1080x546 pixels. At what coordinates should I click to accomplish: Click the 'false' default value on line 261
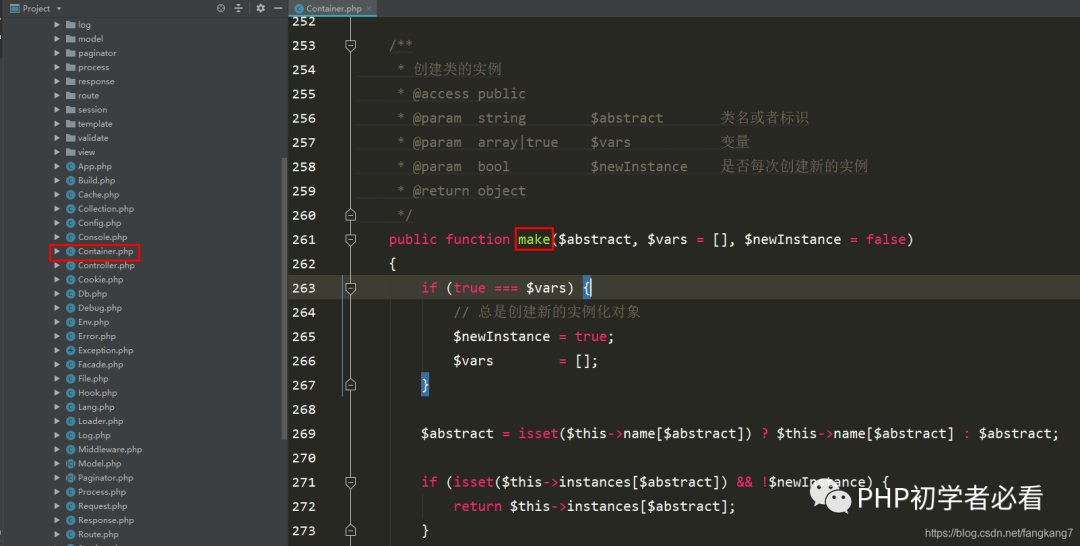click(x=886, y=239)
